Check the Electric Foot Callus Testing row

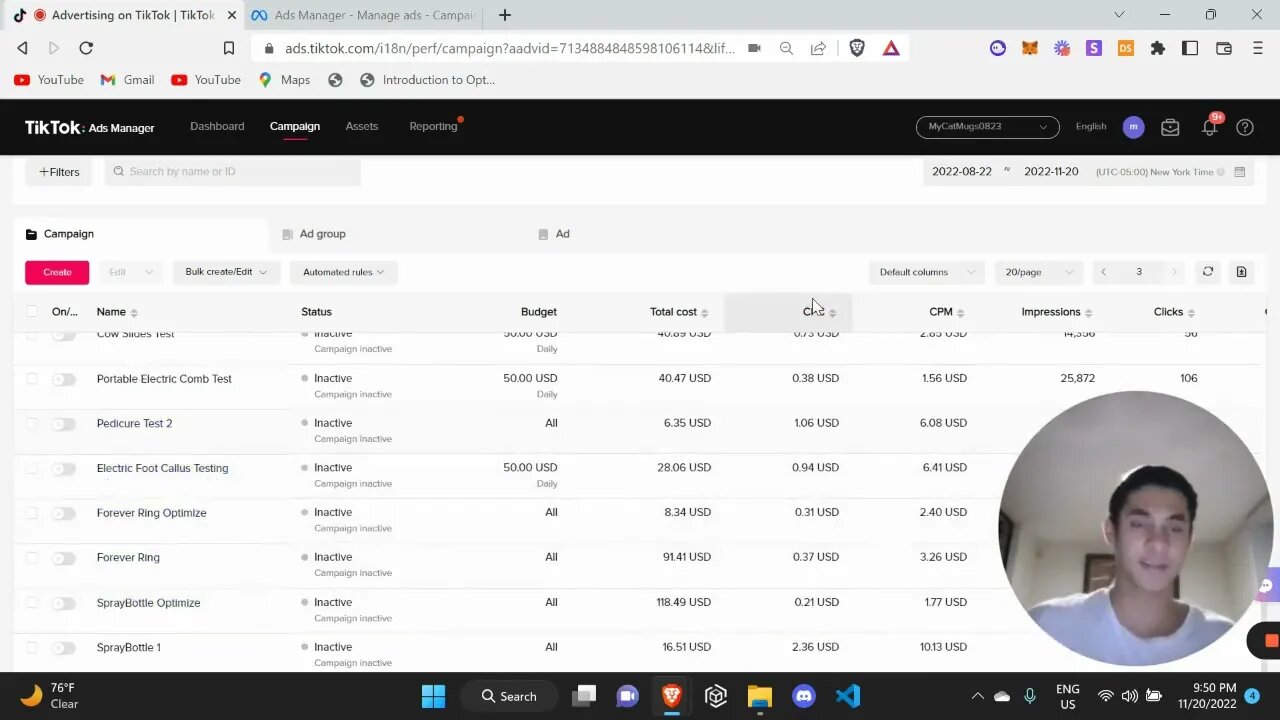click(x=32, y=469)
